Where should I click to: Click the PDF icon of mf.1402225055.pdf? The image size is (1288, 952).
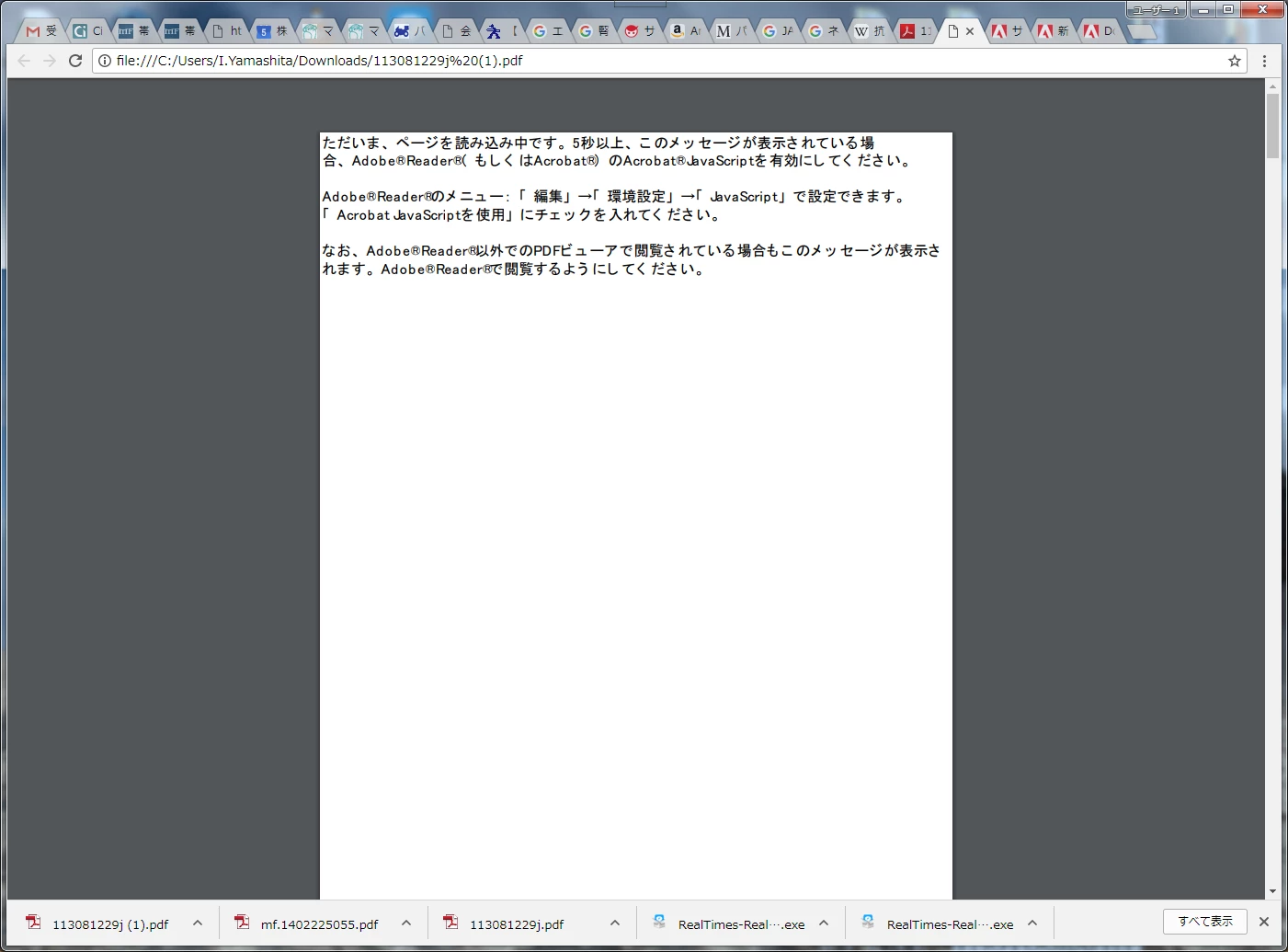pyautogui.click(x=243, y=922)
